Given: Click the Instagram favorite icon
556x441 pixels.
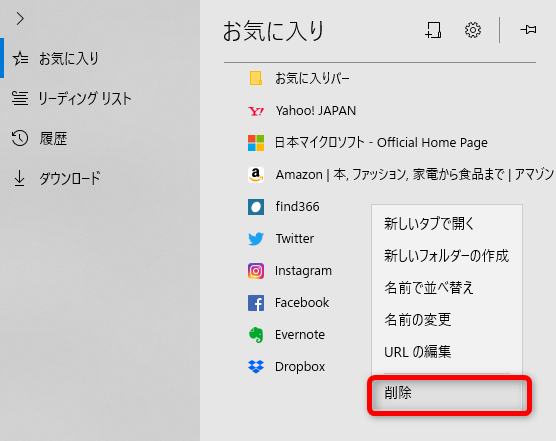Looking at the screenshot, I should click(256, 271).
